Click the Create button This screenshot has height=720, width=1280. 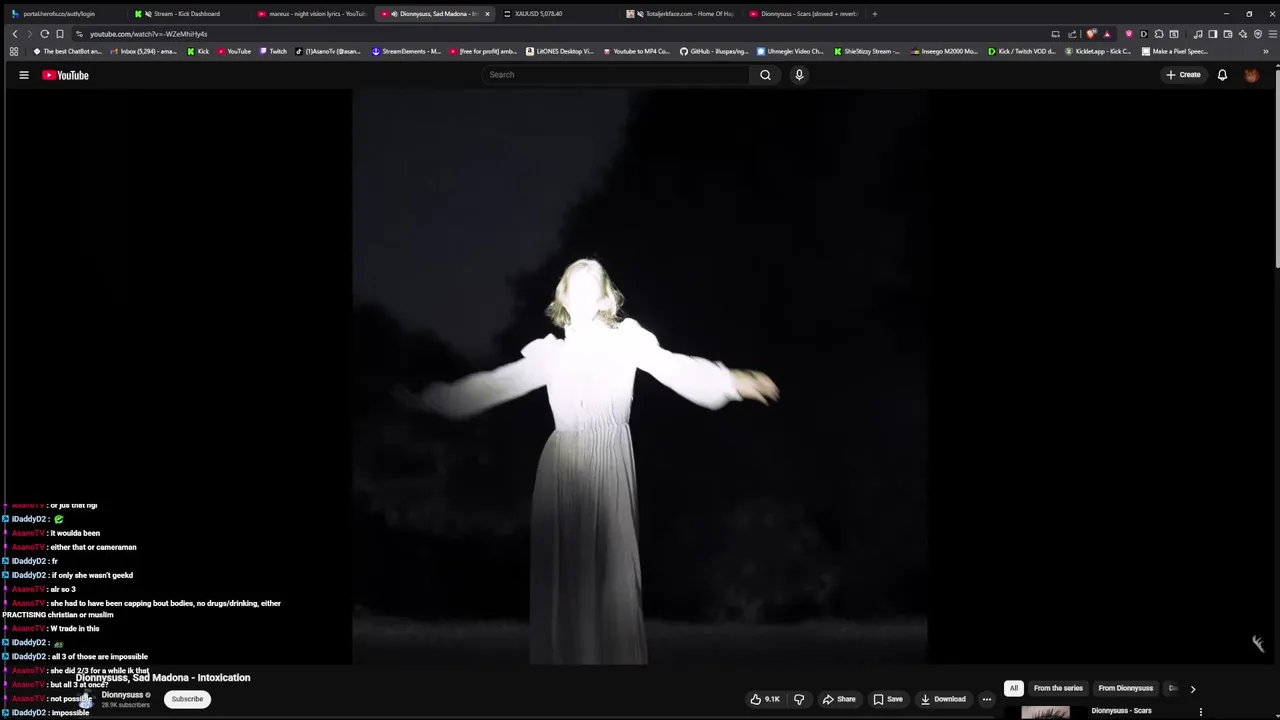click(x=1183, y=75)
